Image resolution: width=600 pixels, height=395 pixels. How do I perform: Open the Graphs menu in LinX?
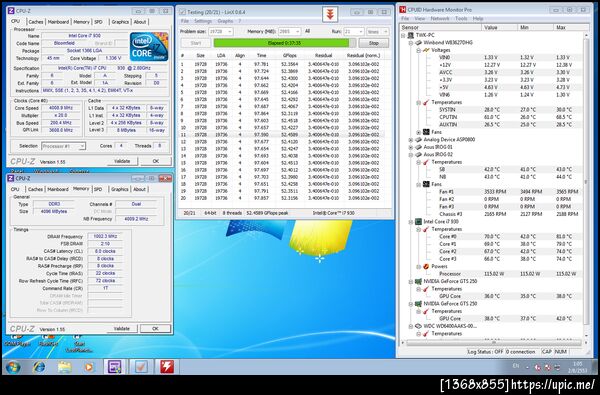tap(225, 21)
